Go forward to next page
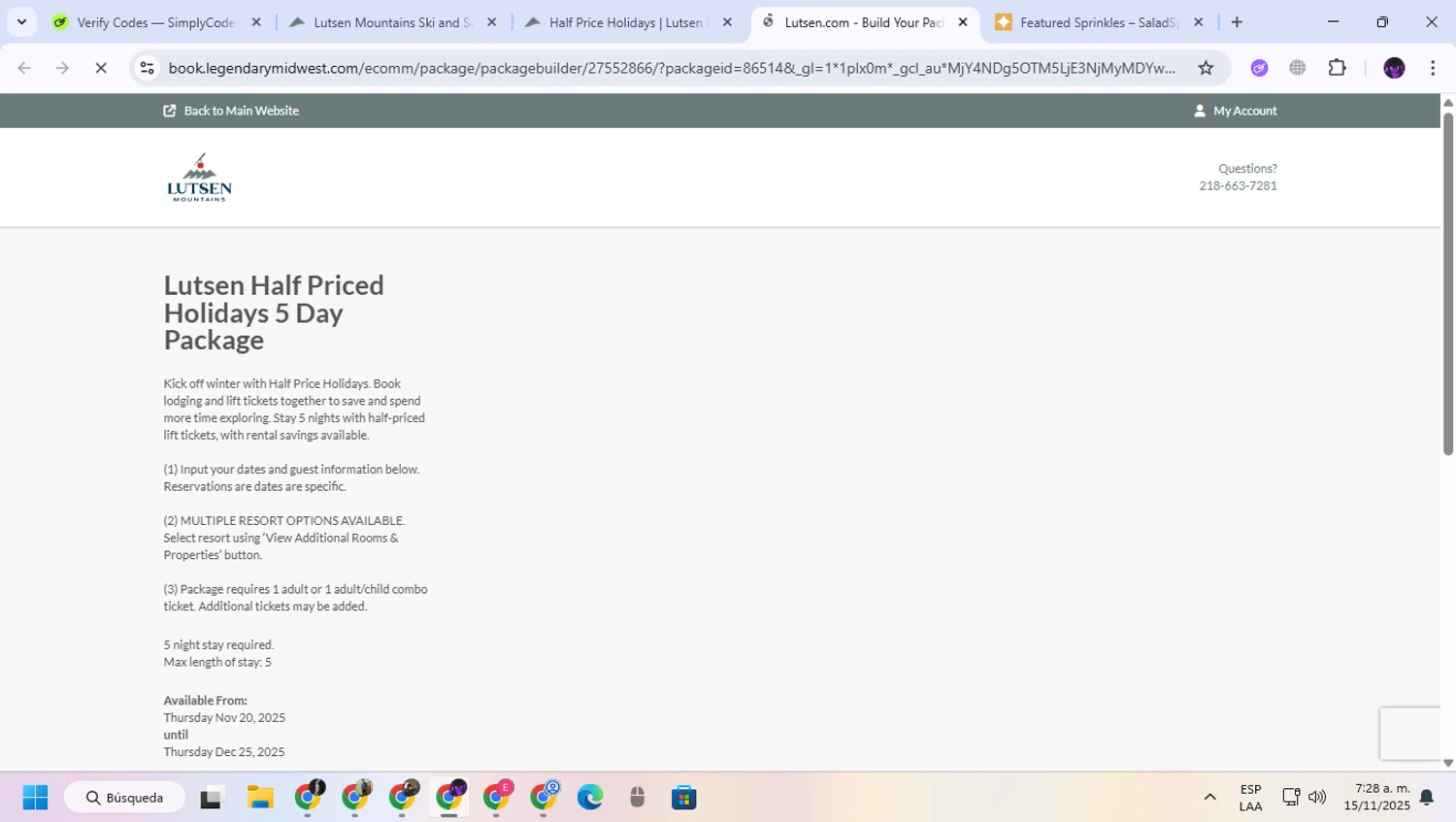The image size is (1456, 822). click(62, 68)
